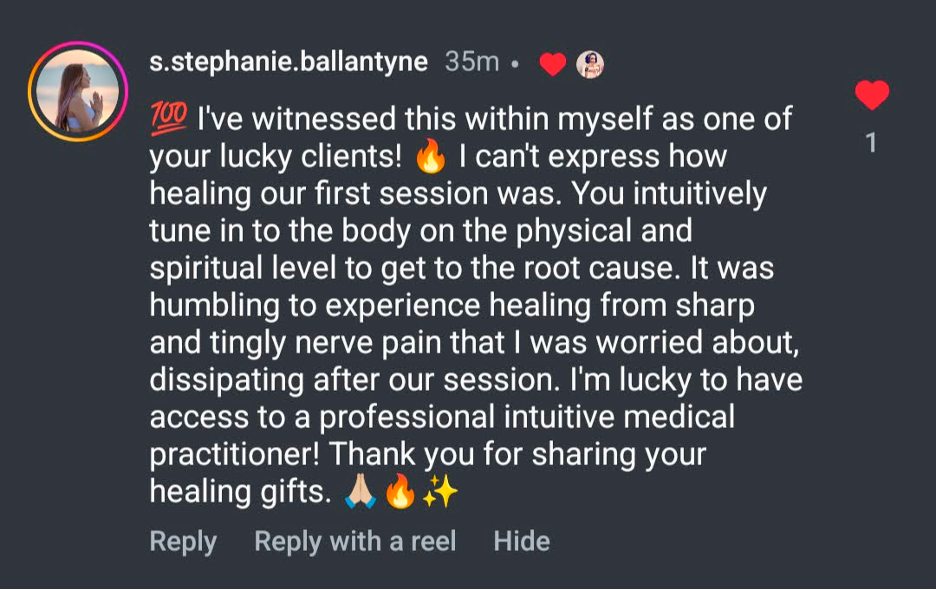
Task: Click the word "dissipating" in the comment
Action: click(x=229, y=380)
